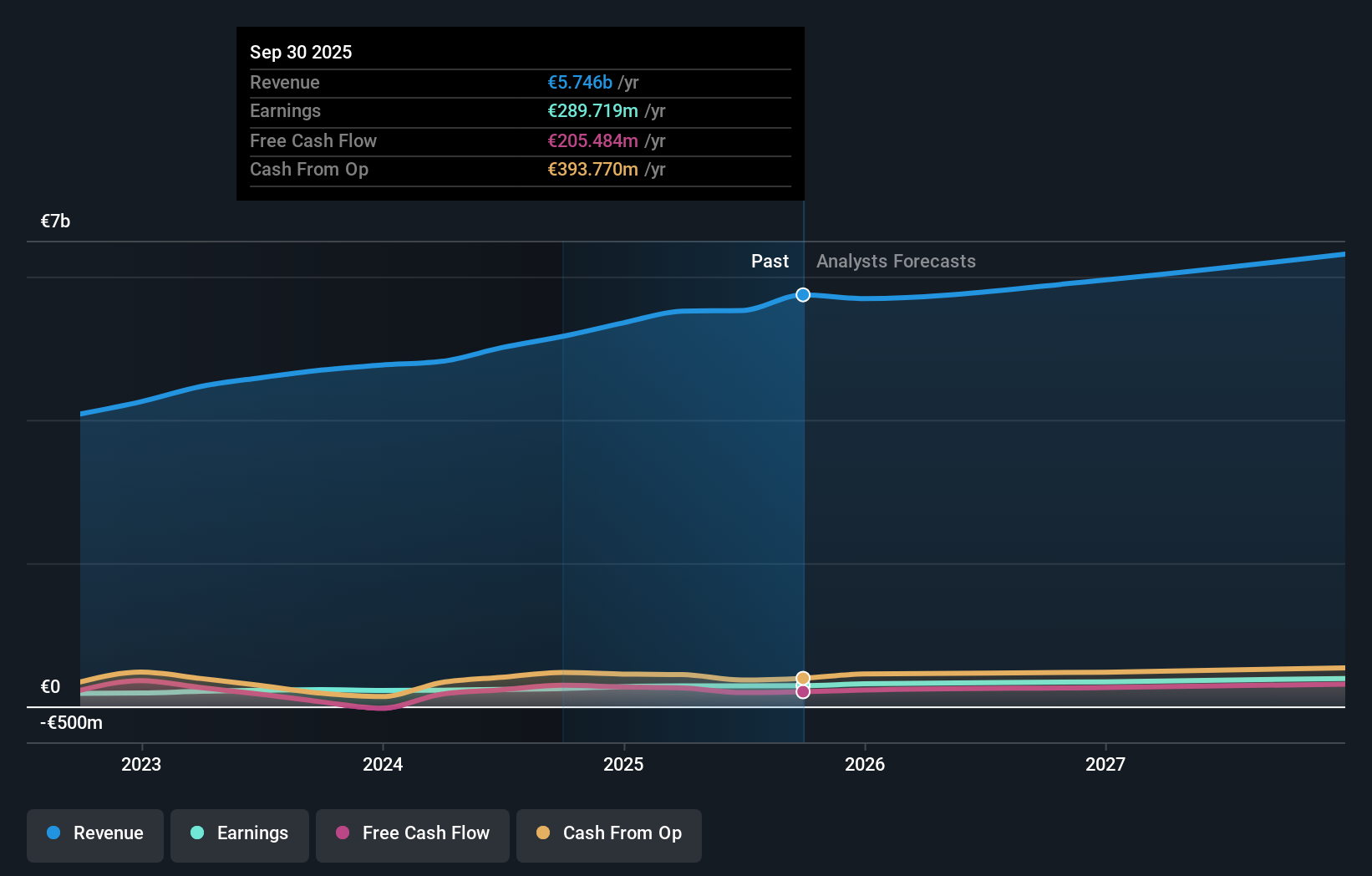The height and width of the screenshot is (876, 1372).
Task: Click the Analysts Forecasts label
Action: [895, 261]
